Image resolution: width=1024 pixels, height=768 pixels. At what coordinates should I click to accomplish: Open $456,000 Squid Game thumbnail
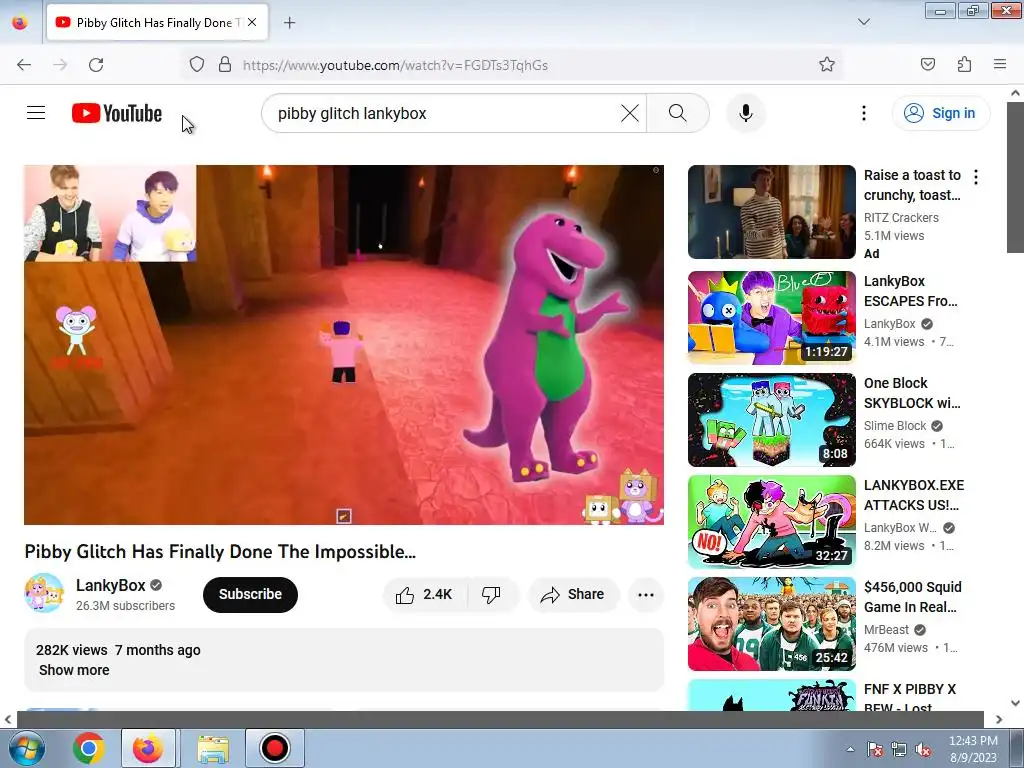(771, 624)
